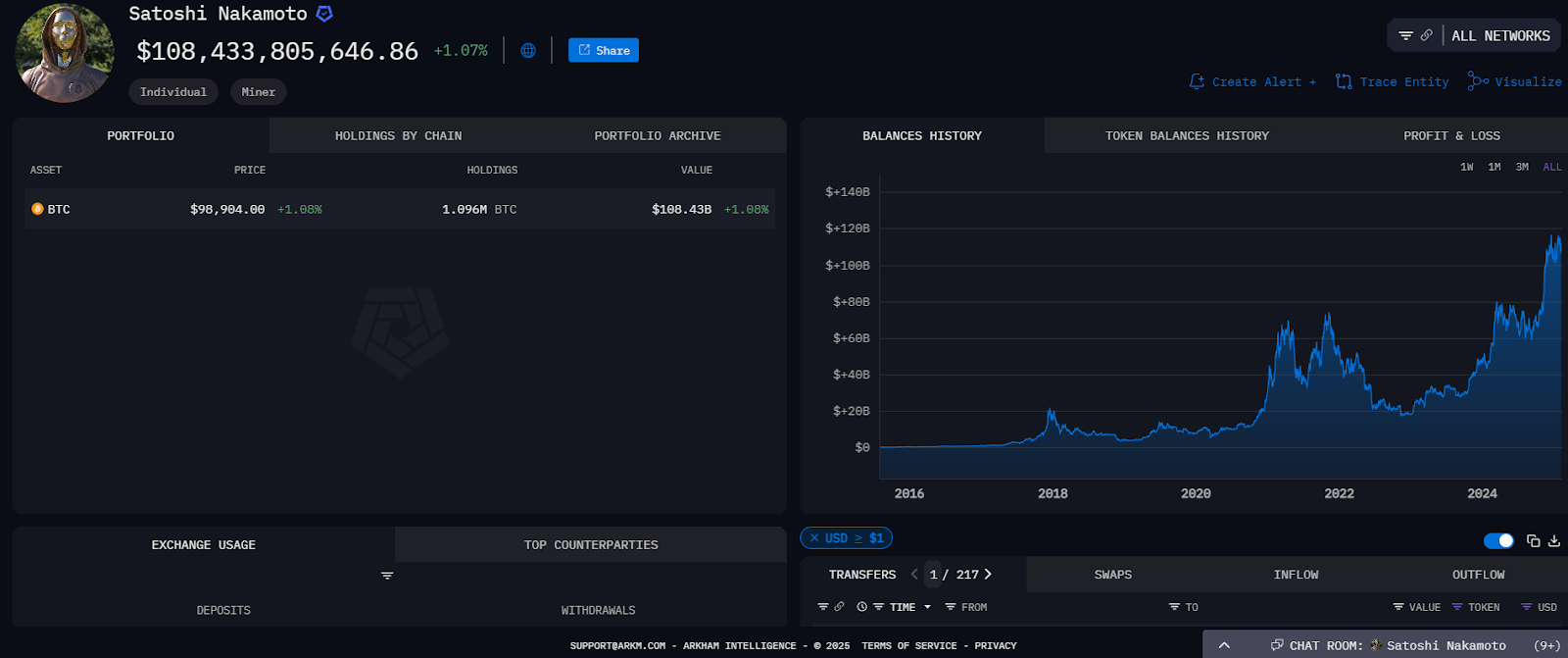Open the INFLOW tab
Viewport: 1568px width, 658px height.
[x=1296, y=575]
